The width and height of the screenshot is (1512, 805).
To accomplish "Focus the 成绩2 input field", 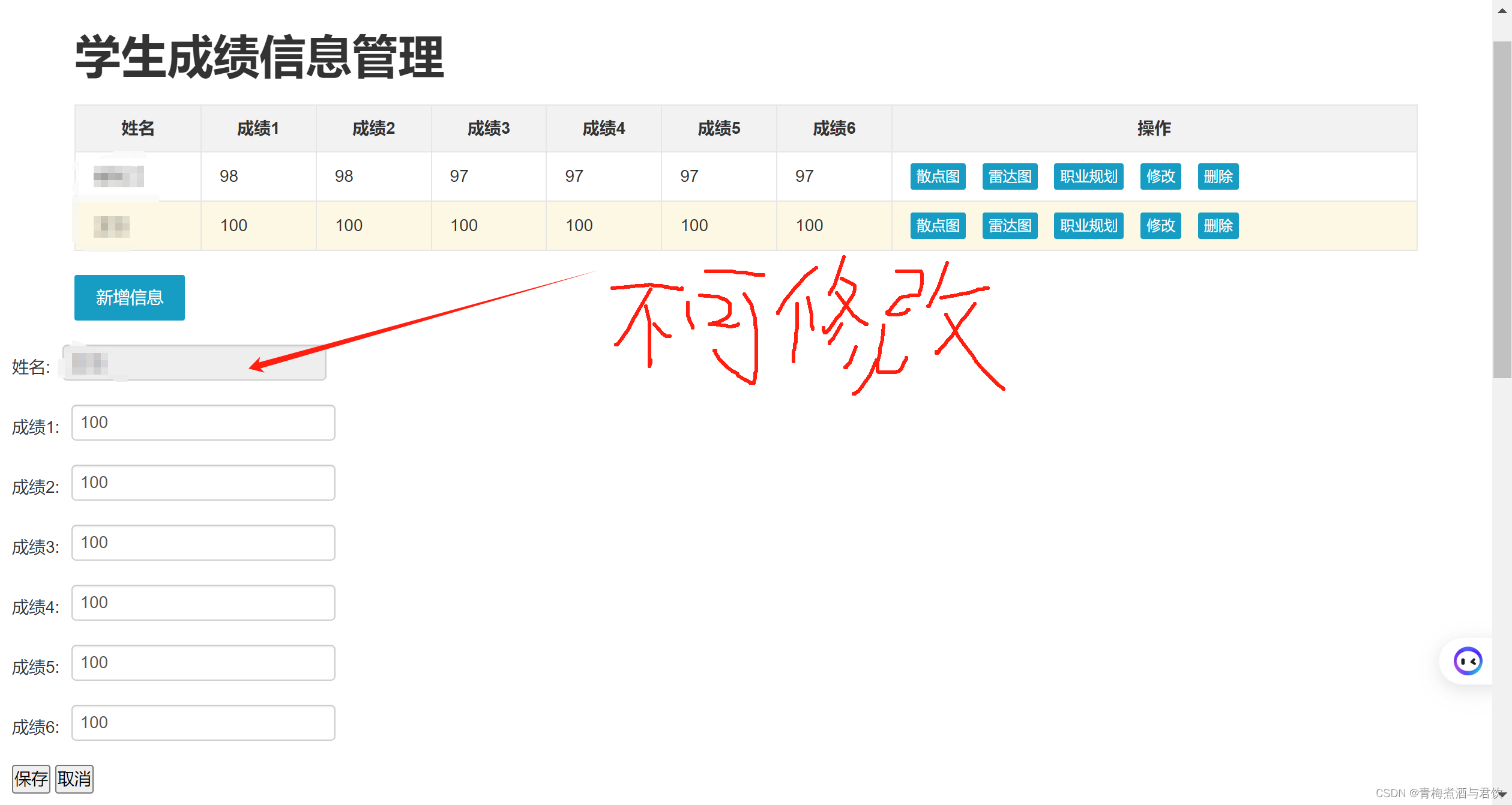I will pyautogui.click(x=203, y=483).
